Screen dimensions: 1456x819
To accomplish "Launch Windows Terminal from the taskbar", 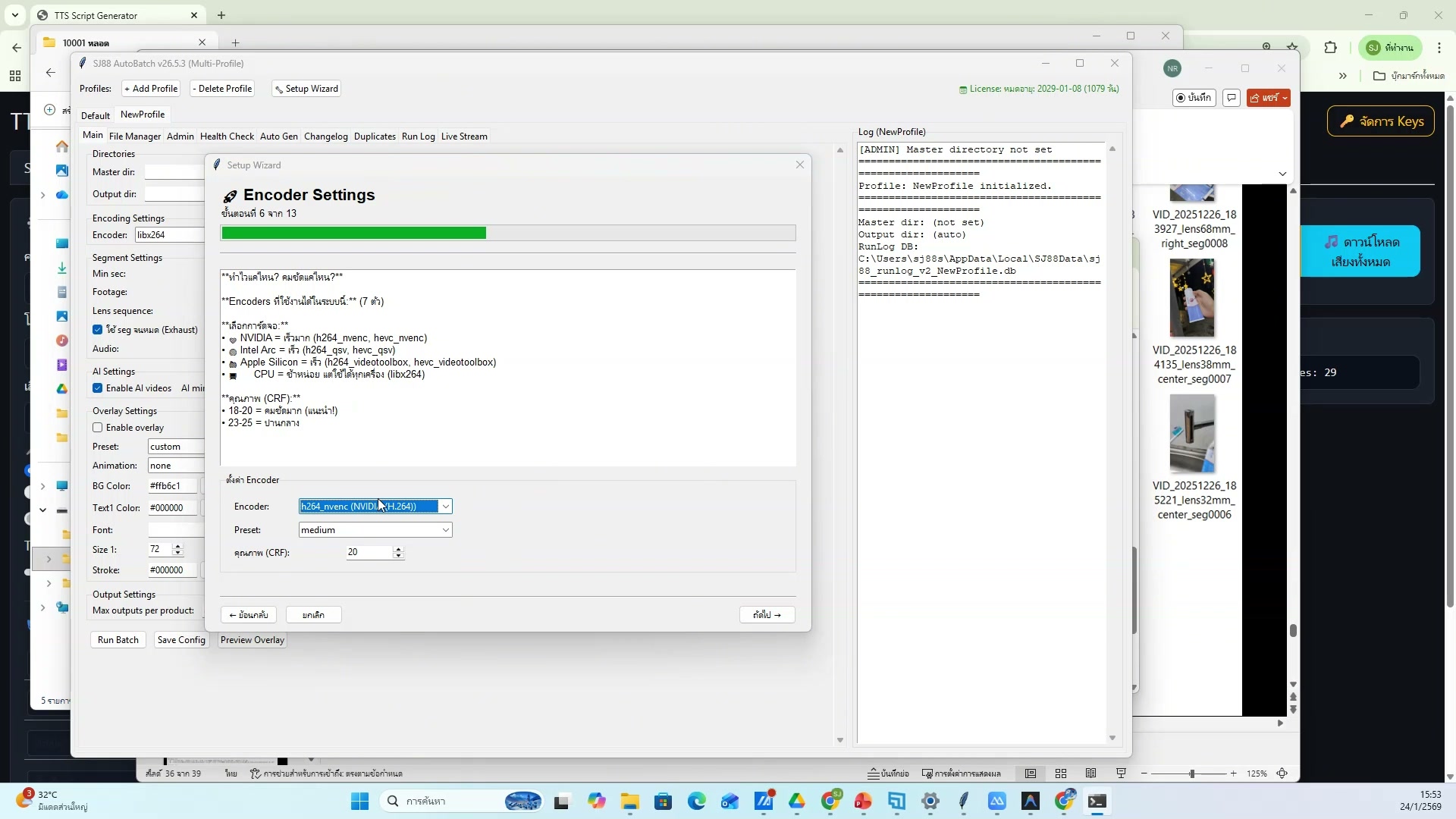I will coord(1099,801).
